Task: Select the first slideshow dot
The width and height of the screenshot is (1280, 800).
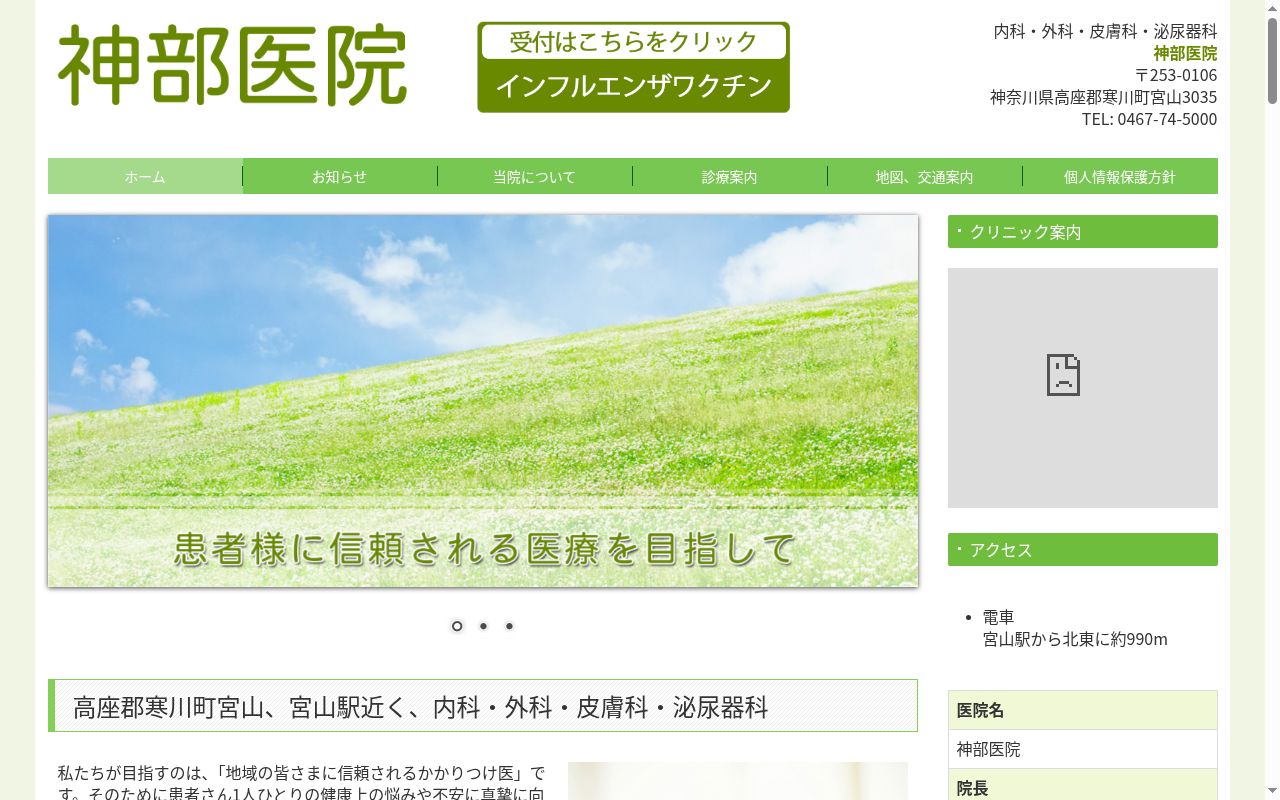Action: (457, 626)
